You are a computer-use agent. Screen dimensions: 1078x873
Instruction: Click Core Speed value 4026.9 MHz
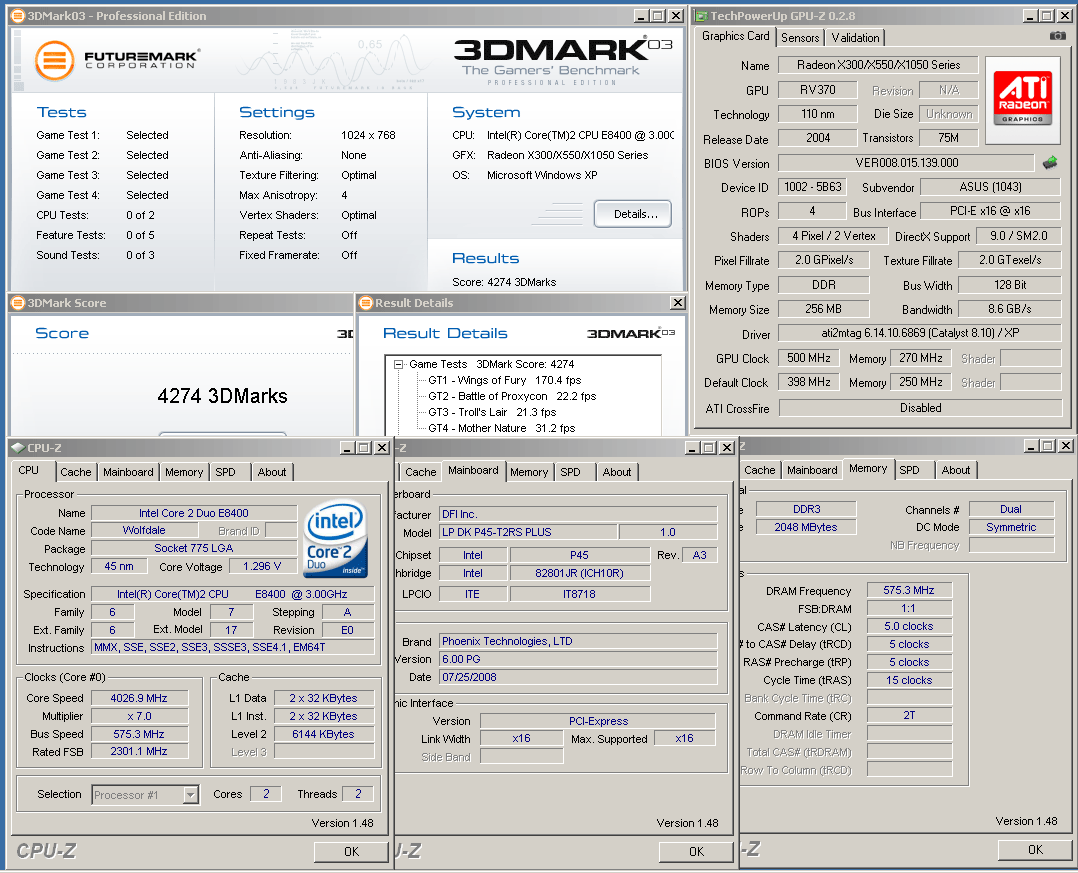click(139, 698)
